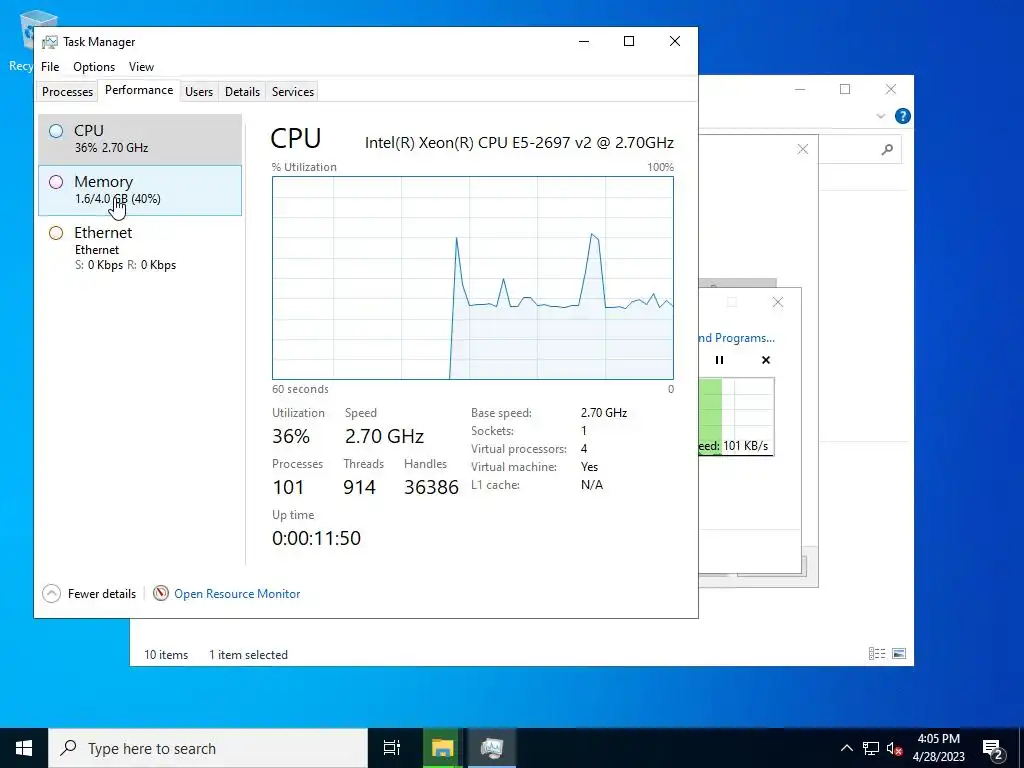Close the dialog behind Task Manager
The image size is (1024, 768).
[x=803, y=149]
